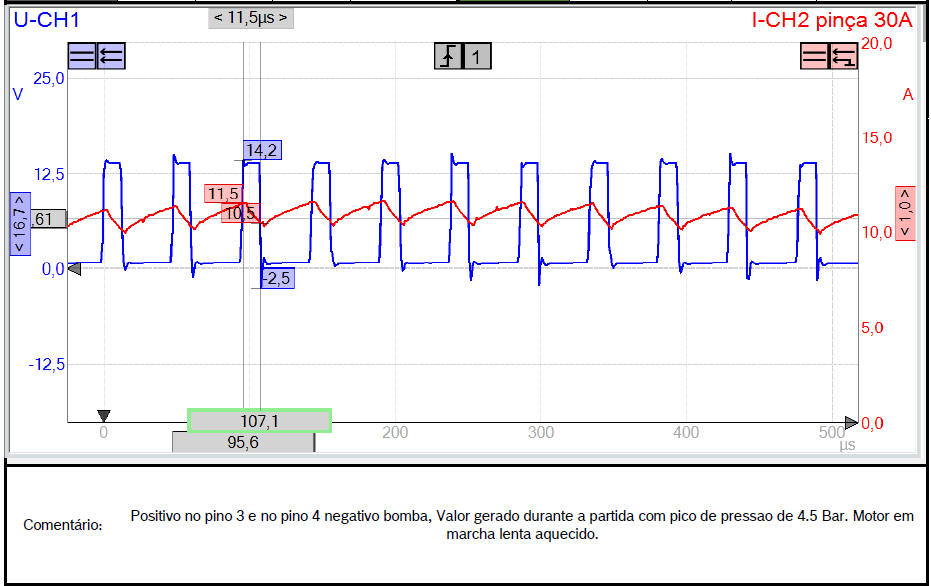Click the pink CH2 arrow signal icon
The height and width of the screenshot is (586, 931).
(844, 57)
